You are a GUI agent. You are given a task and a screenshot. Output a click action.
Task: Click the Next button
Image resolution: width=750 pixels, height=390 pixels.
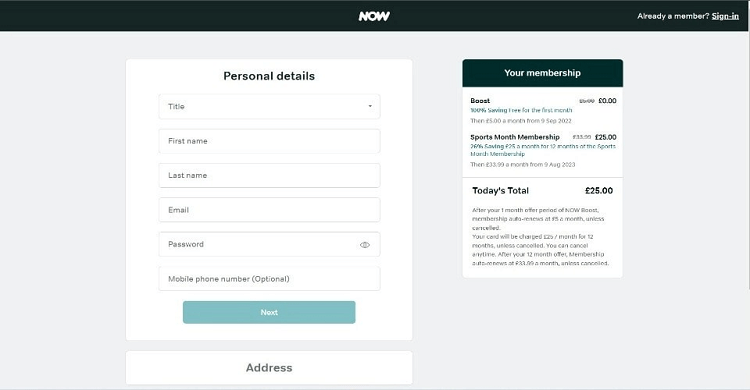(269, 312)
